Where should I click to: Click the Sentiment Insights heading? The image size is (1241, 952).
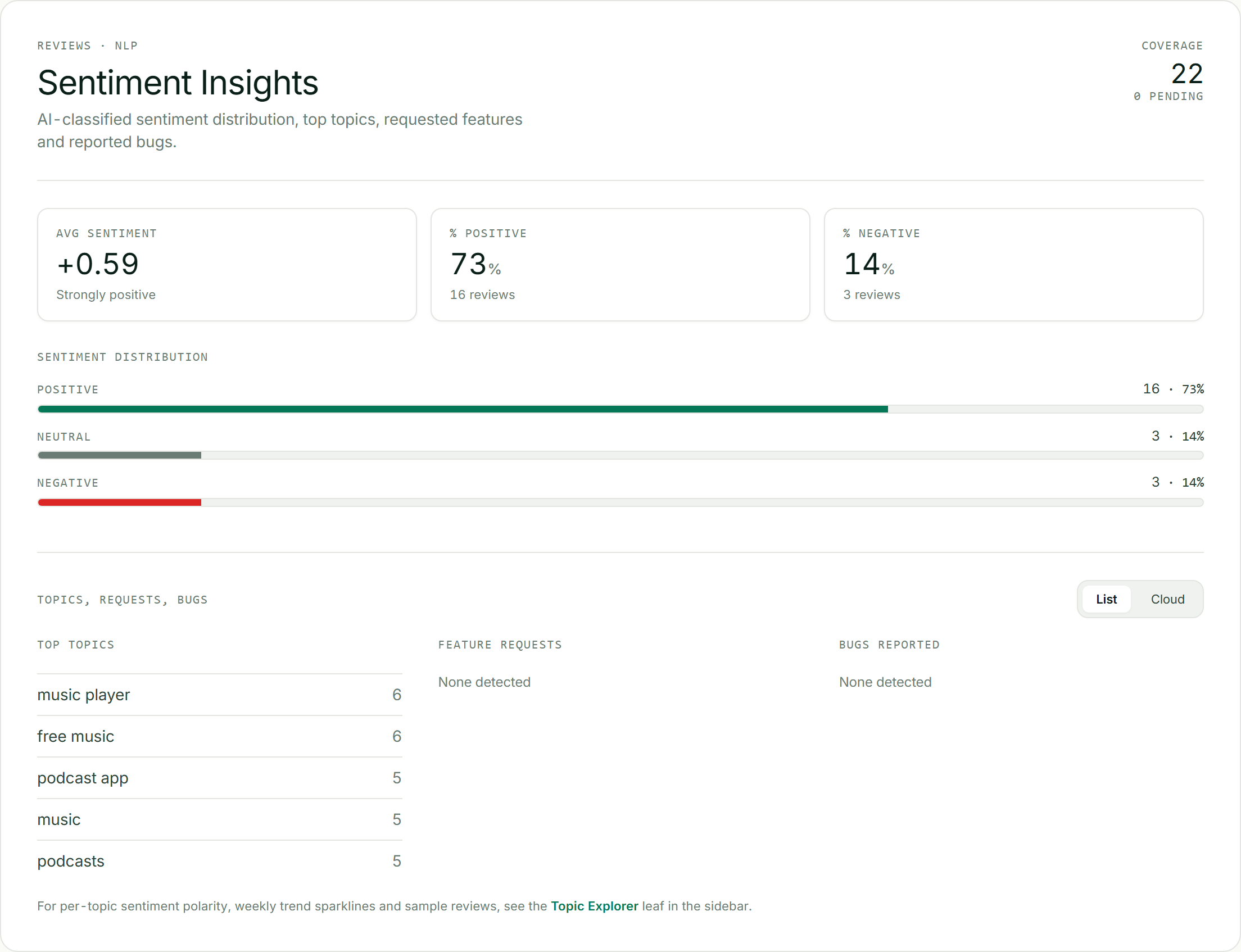pos(178,83)
